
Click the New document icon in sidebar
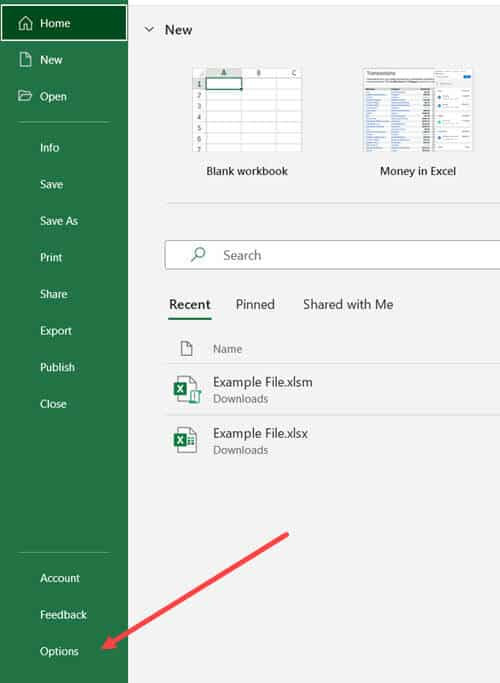[25, 60]
